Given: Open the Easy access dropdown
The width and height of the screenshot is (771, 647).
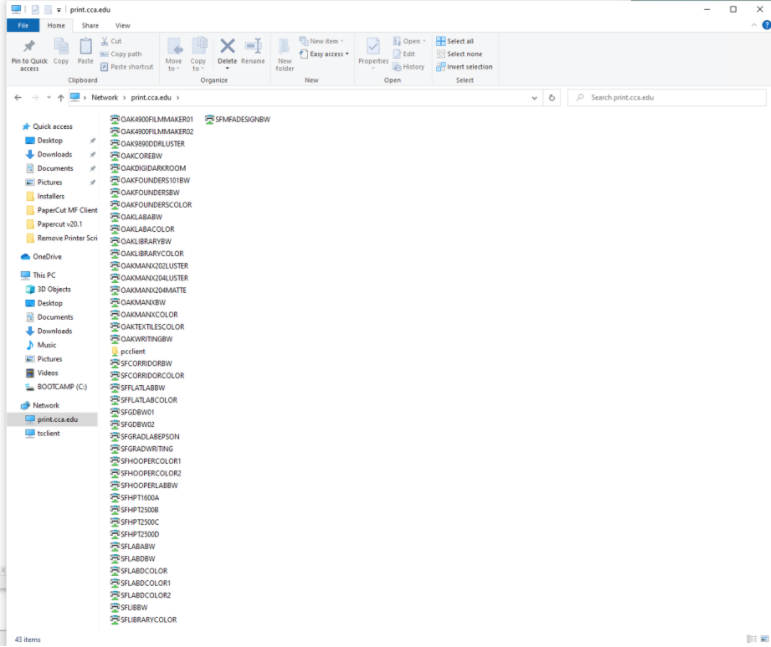Looking at the screenshot, I should [x=325, y=54].
